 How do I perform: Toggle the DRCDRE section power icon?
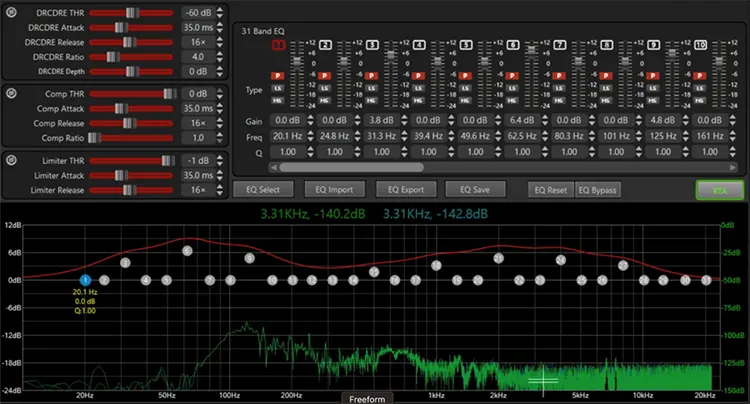click(11, 12)
